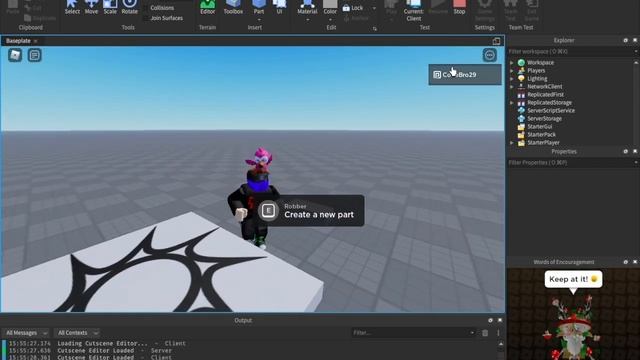The width and height of the screenshot is (640, 360).
Task: Open the three-dots menu in viewport
Action: [x=489, y=55]
